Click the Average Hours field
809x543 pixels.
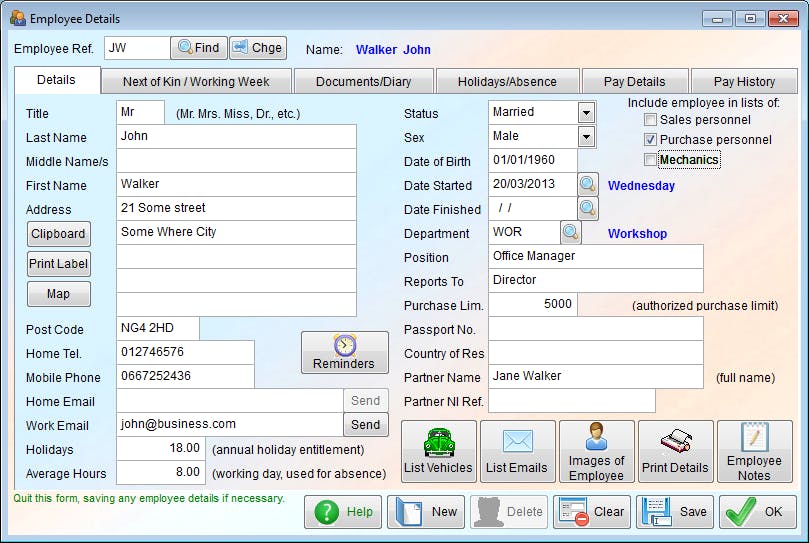coord(161,472)
